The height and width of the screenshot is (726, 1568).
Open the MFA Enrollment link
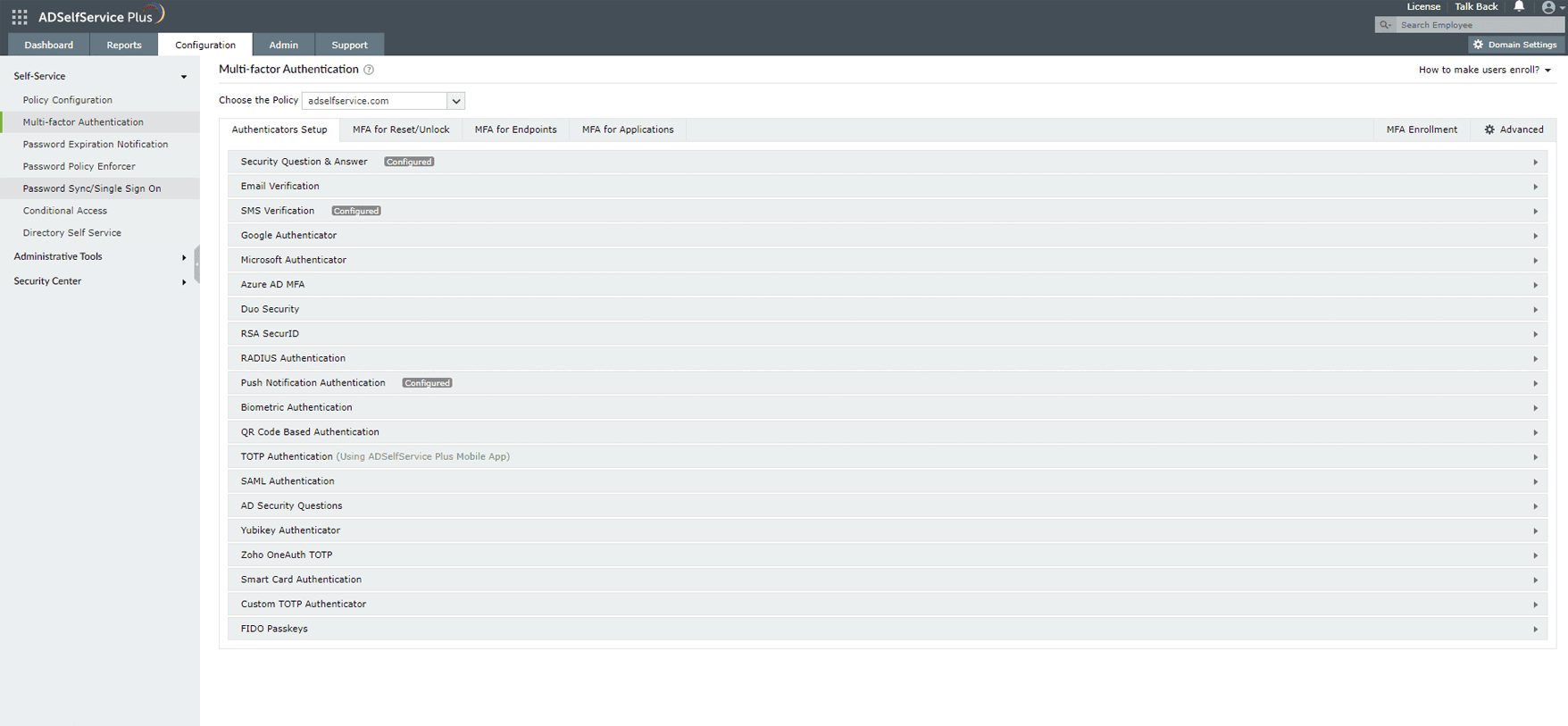(1422, 129)
